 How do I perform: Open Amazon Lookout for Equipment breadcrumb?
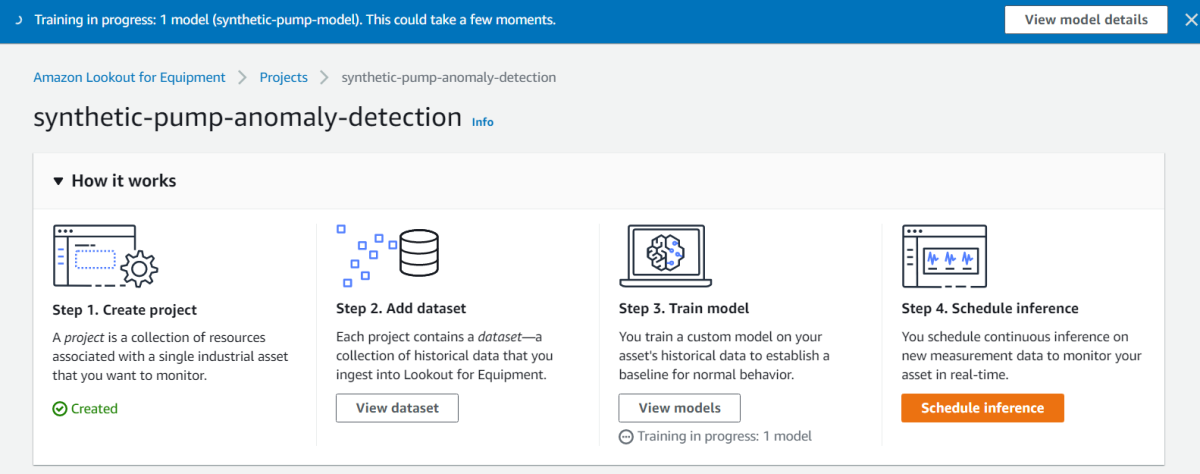[x=129, y=77]
